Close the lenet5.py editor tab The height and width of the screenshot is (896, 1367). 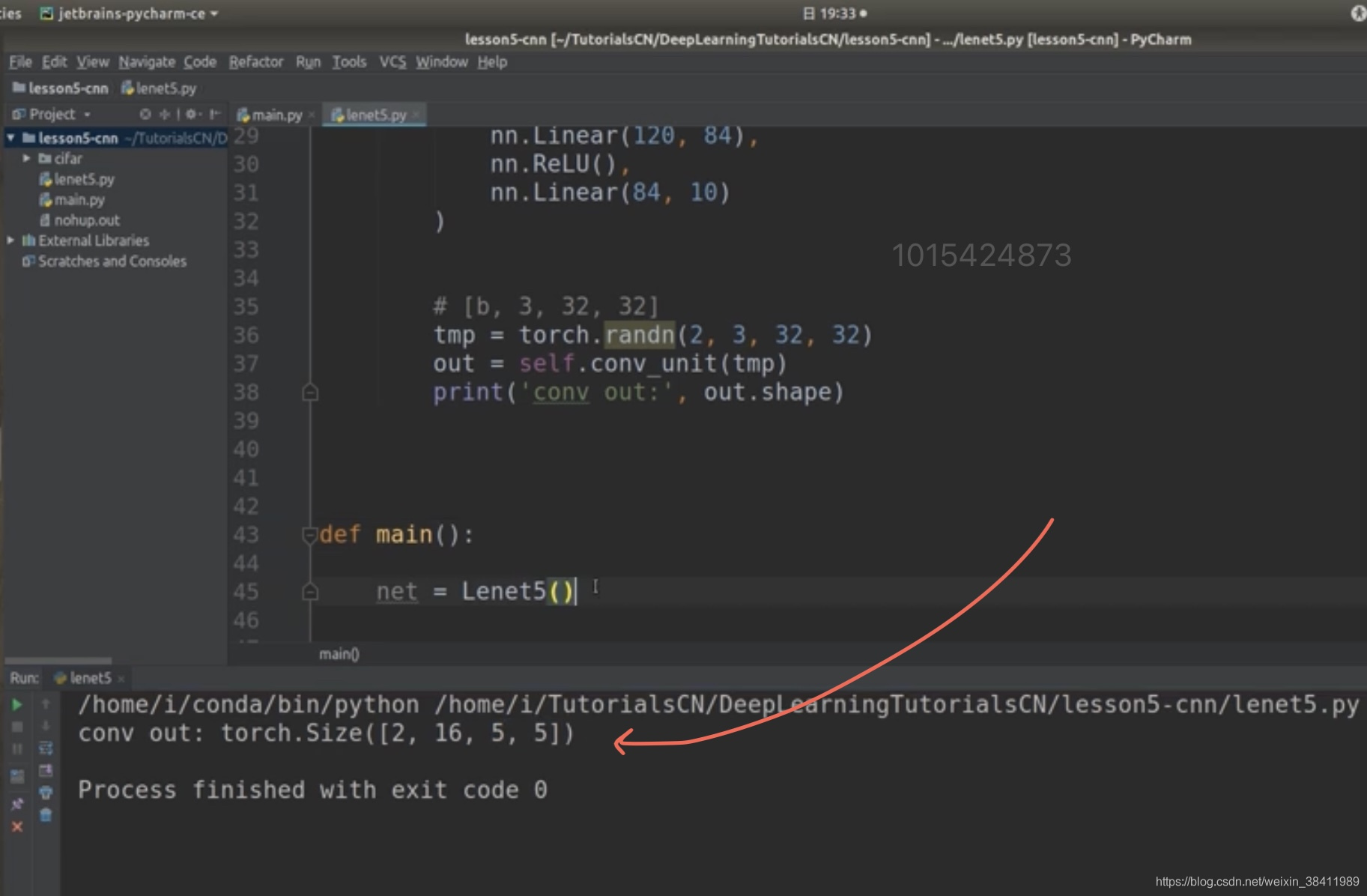[x=416, y=115]
